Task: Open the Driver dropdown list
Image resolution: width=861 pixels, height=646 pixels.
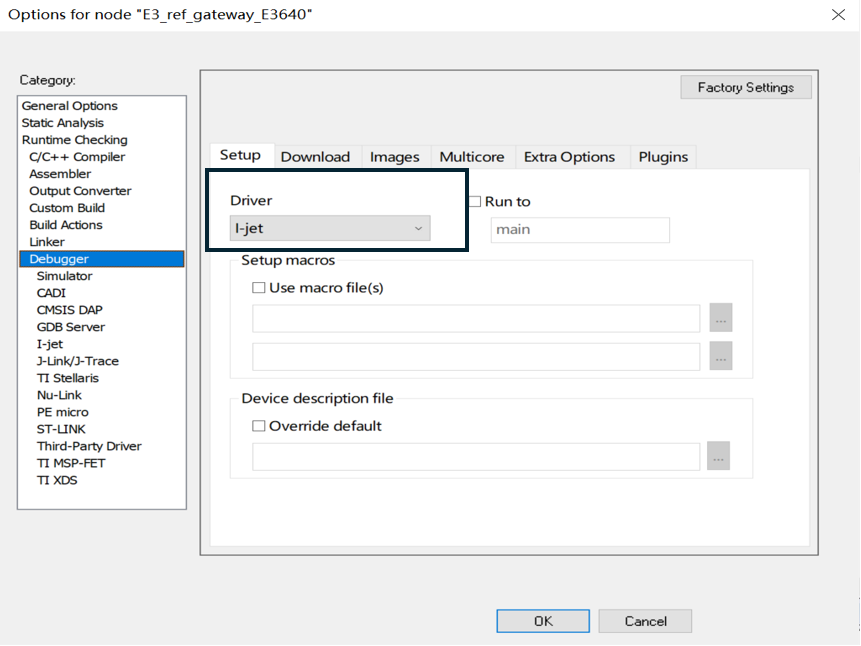Action: pos(330,229)
